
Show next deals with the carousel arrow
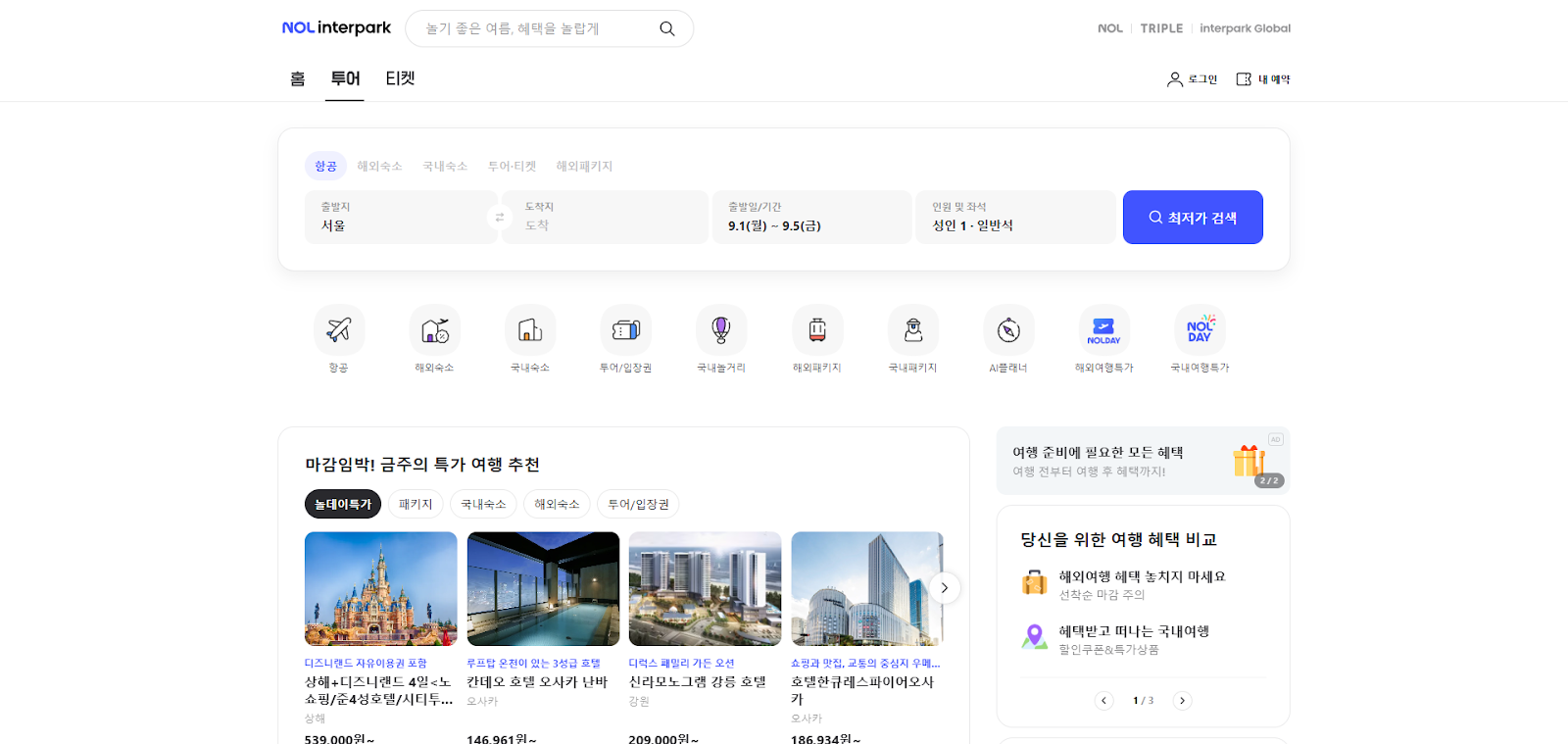point(944,588)
